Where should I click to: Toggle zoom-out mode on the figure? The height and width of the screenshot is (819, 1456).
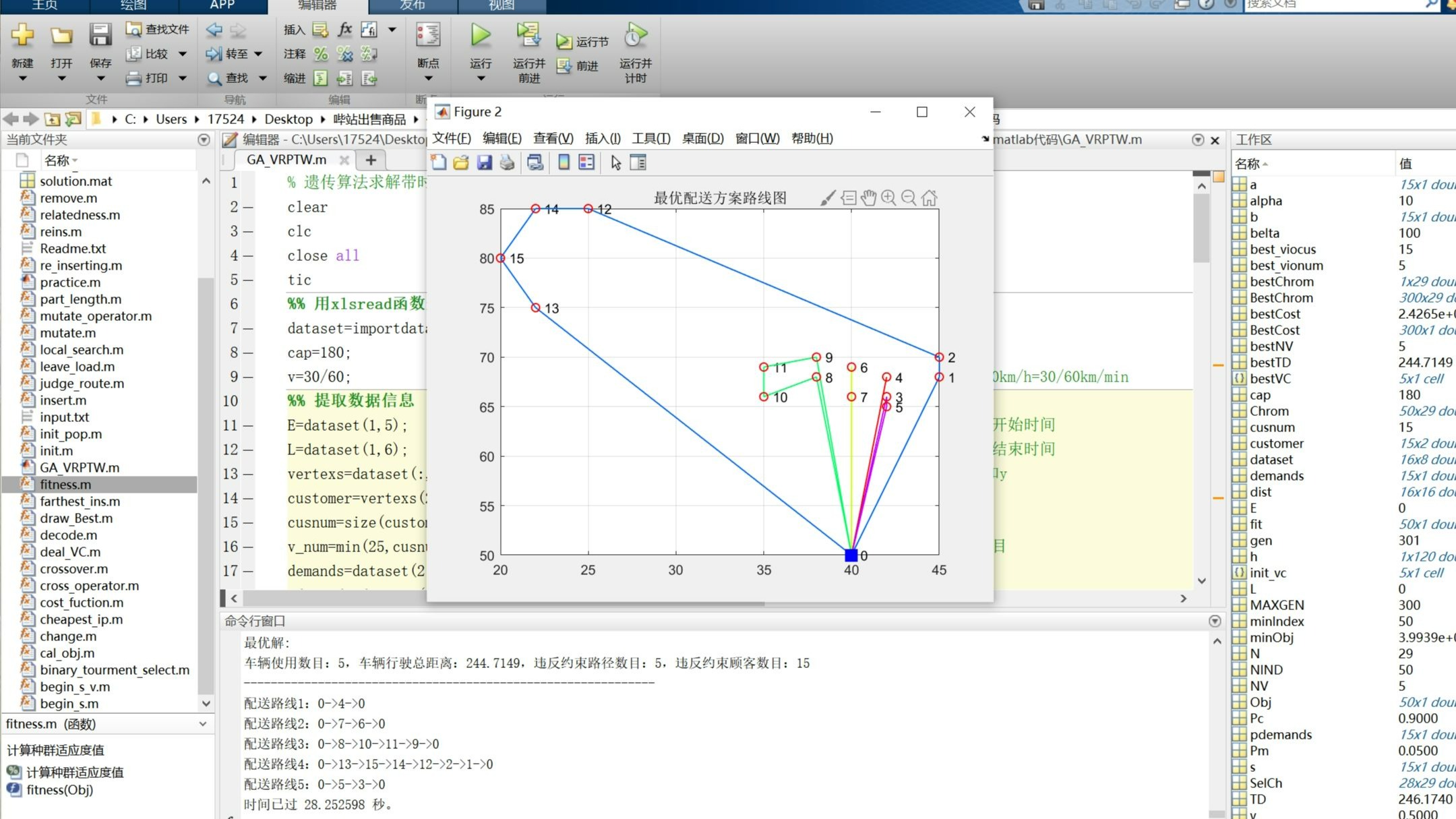(x=909, y=198)
